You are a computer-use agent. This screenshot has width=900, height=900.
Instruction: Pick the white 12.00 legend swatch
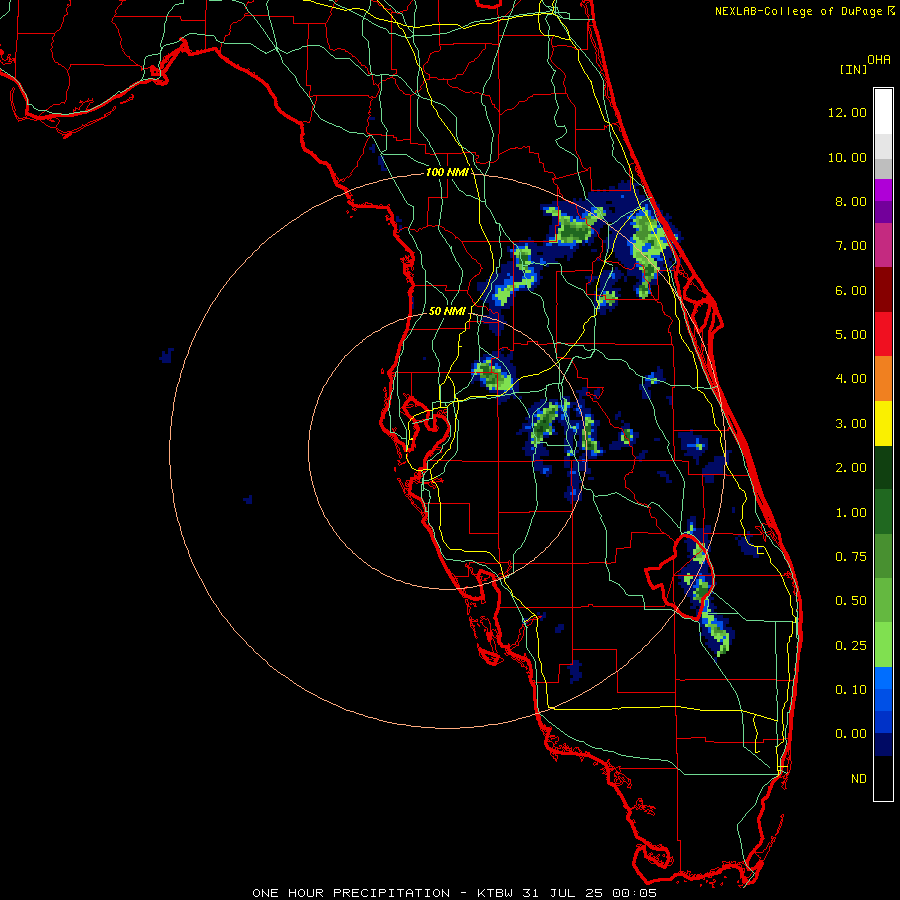coord(883,111)
